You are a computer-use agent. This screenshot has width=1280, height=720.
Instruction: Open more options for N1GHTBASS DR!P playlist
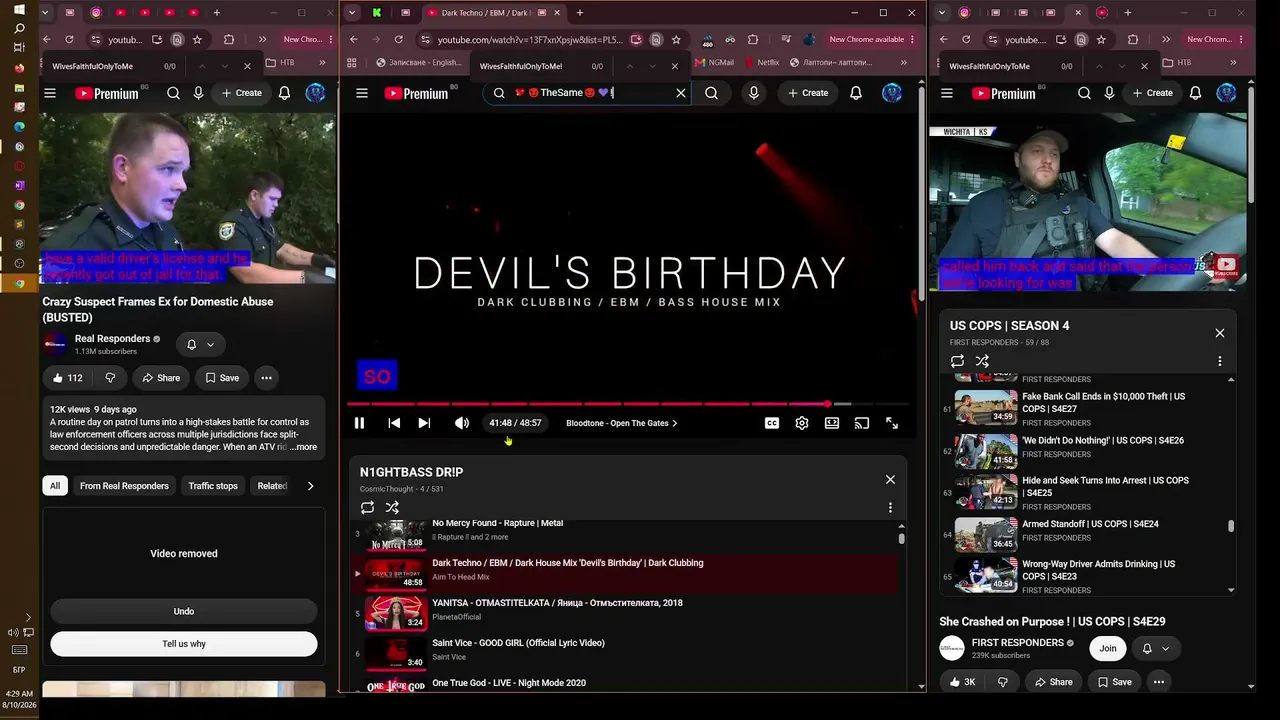890,508
